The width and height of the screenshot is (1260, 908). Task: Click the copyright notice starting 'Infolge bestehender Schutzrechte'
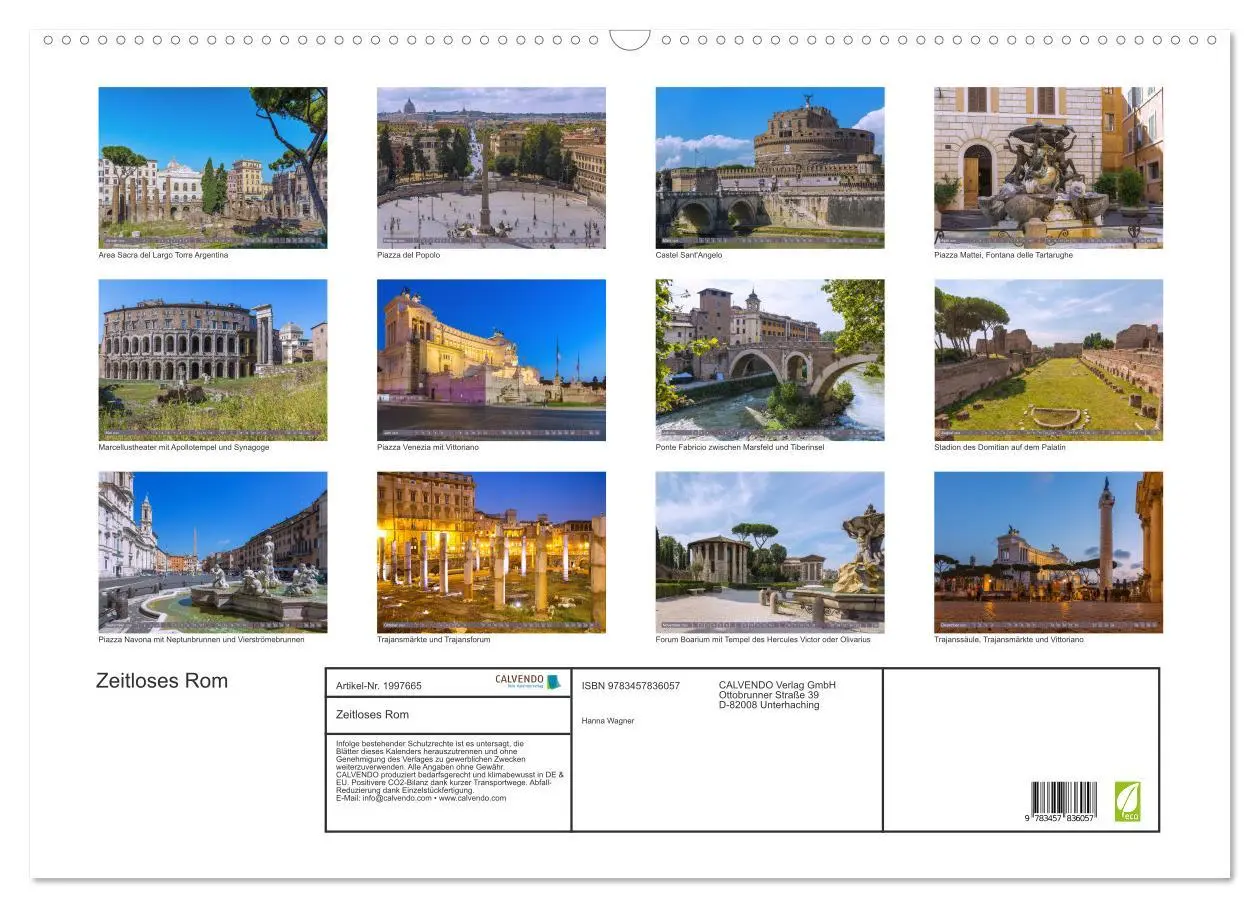coord(431,755)
